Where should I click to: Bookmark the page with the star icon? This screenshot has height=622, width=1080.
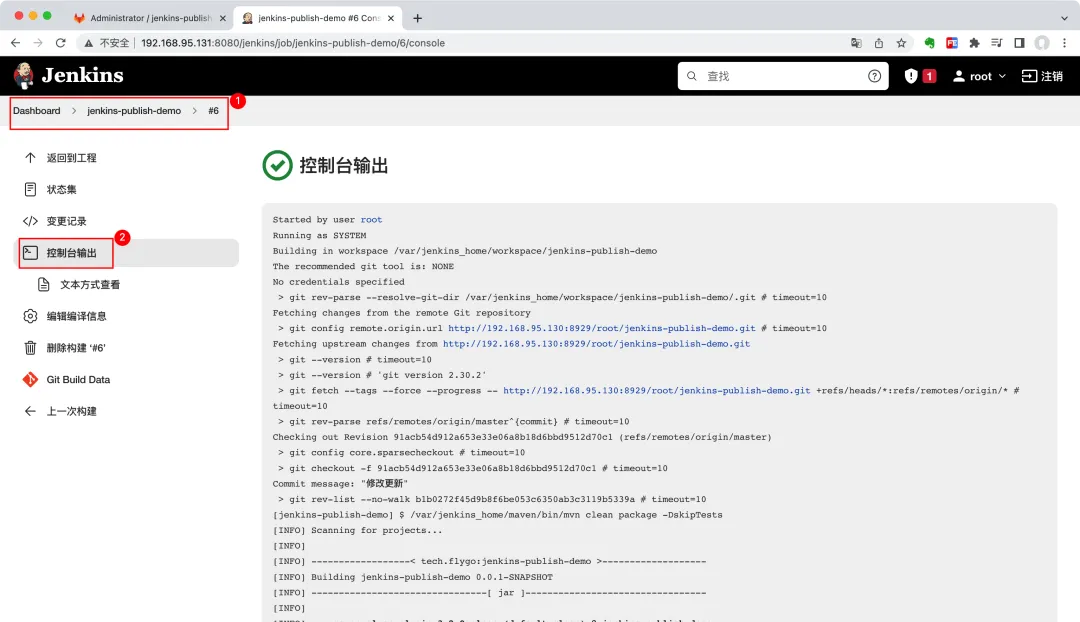tap(901, 43)
